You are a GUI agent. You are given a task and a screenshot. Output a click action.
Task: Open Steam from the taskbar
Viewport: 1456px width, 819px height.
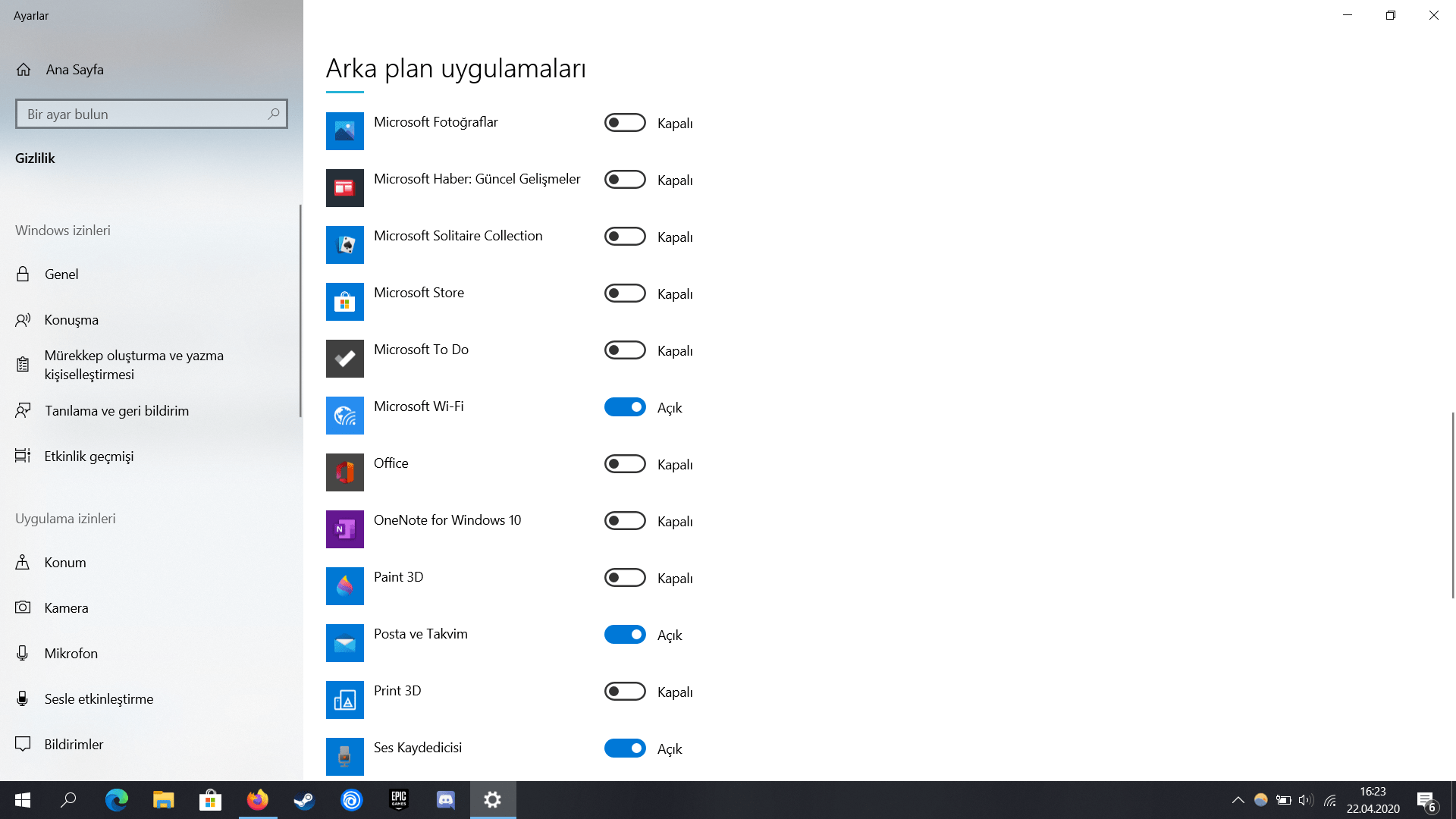305,800
